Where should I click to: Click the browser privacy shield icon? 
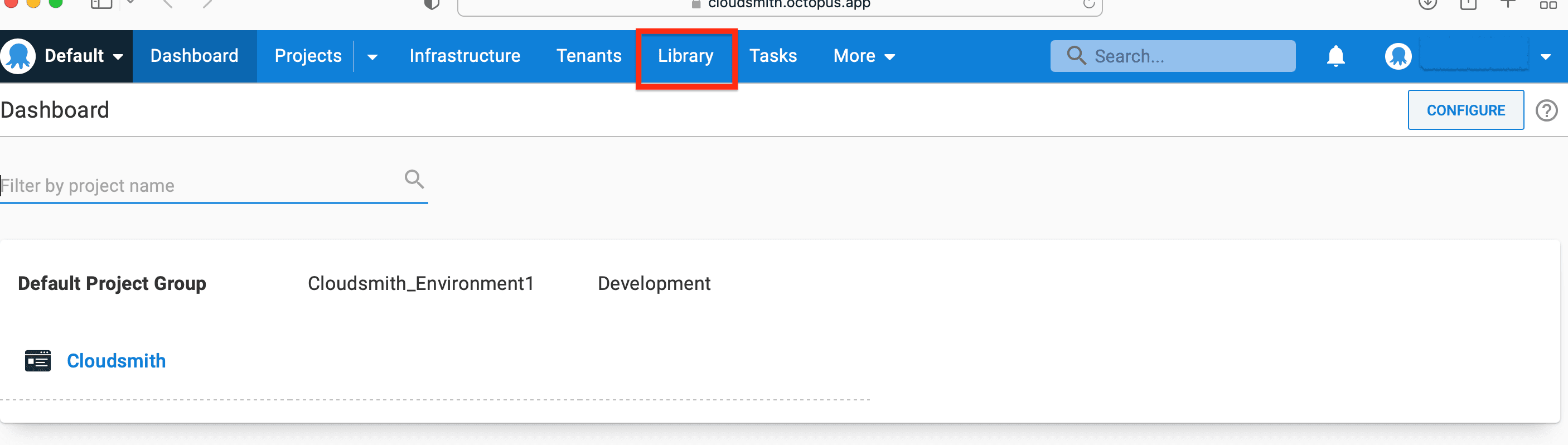(x=432, y=4)
